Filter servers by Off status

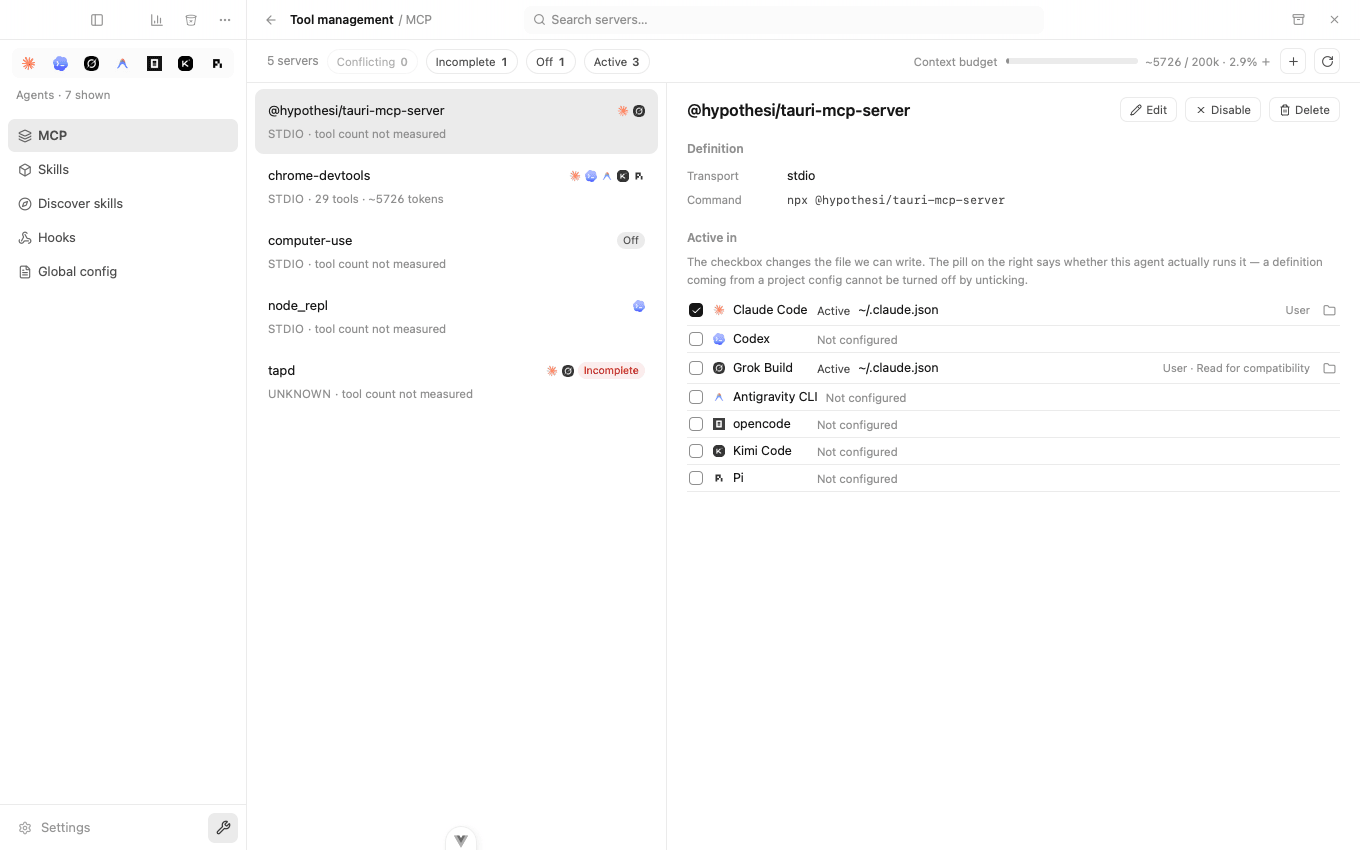click(551, 62)
